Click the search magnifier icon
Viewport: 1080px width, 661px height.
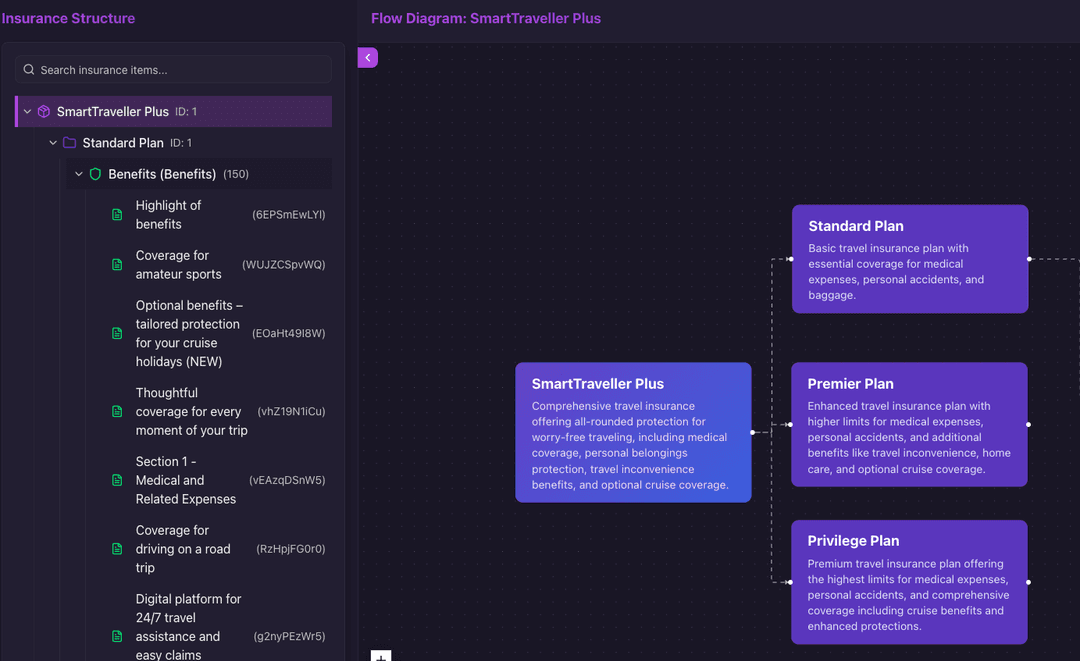point(29,70)
